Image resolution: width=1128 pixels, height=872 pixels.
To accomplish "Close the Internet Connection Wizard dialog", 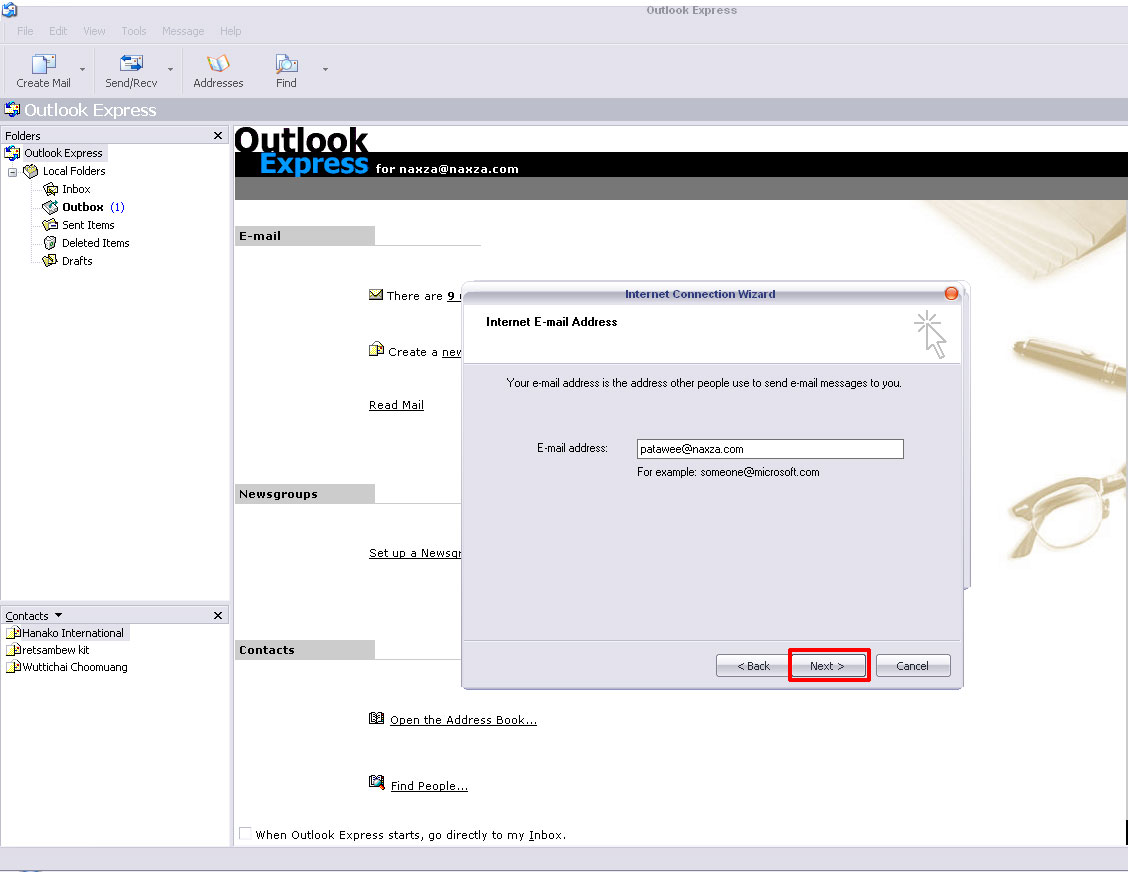I will pyautogui.click(x=951, y=294).
